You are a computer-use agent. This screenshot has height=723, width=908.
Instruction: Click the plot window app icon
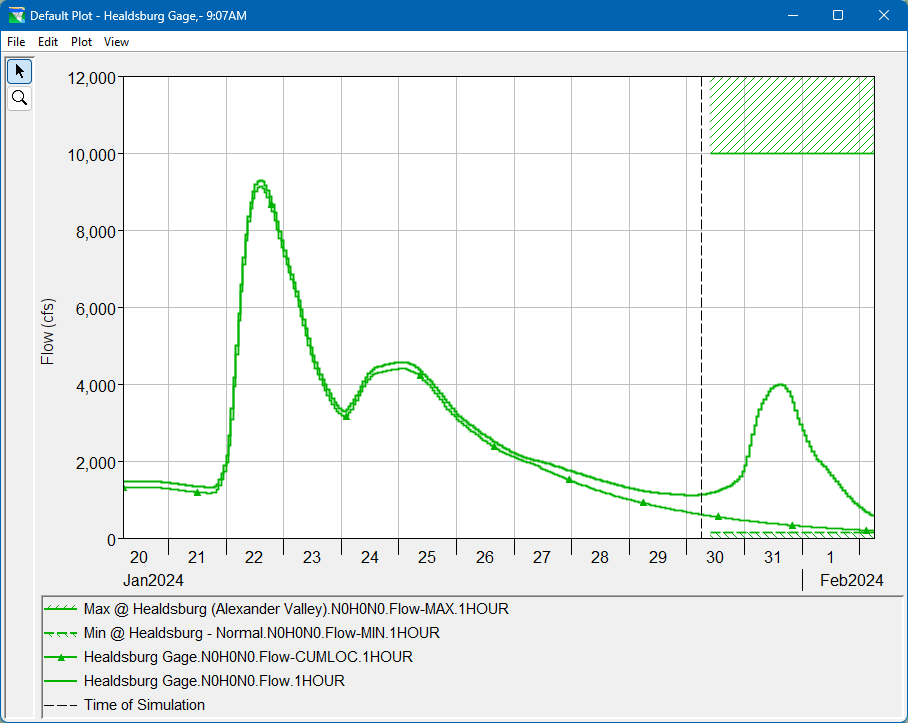16,16
